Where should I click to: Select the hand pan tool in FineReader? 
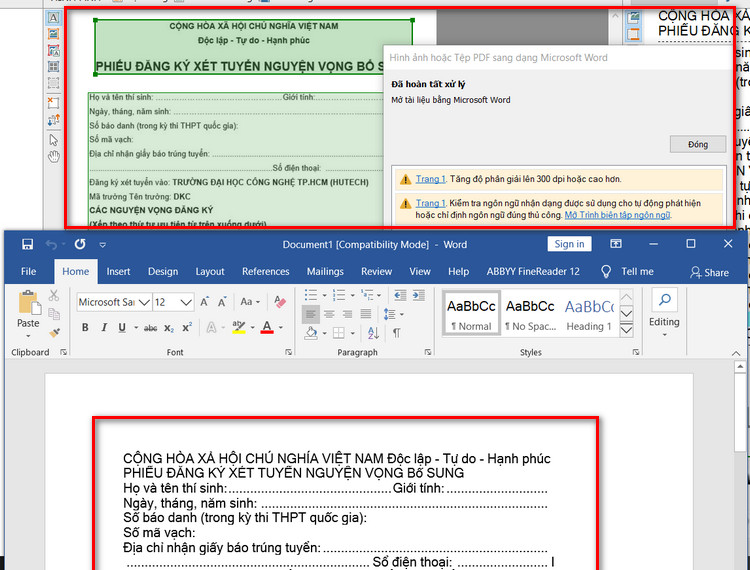tap(54, 156)
